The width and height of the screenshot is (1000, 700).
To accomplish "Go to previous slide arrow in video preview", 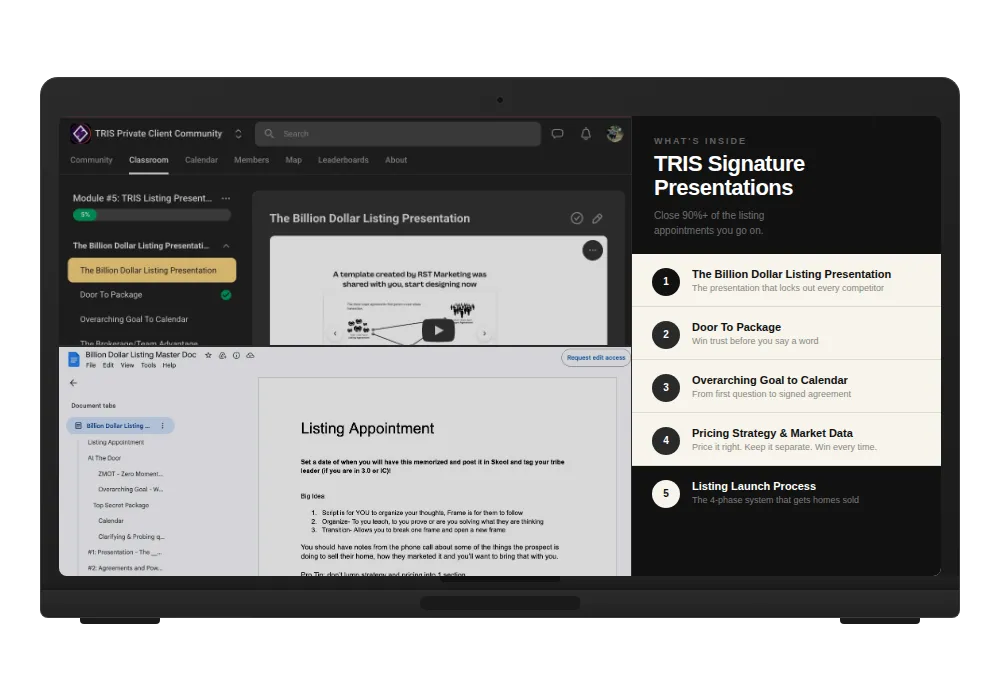I will pos(335,333).
